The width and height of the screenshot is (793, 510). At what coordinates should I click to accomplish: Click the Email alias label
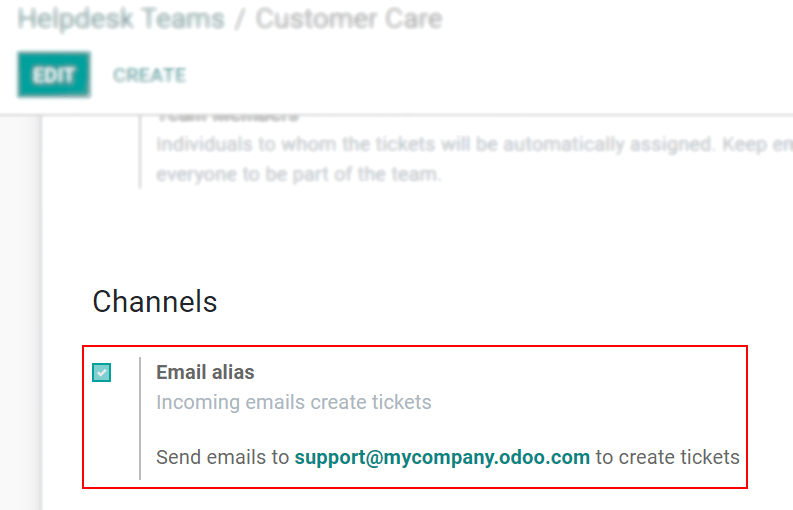coord(205,372)
